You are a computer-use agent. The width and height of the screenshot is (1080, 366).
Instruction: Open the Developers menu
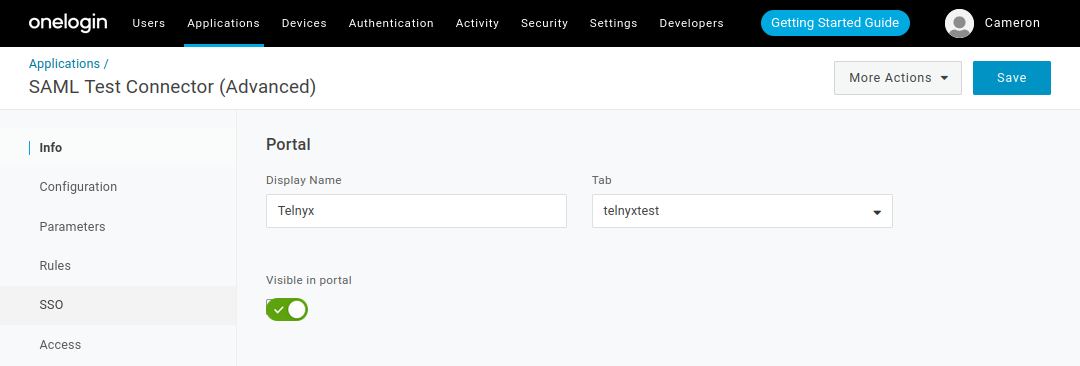pyautogui.click(x=692, y=23)
